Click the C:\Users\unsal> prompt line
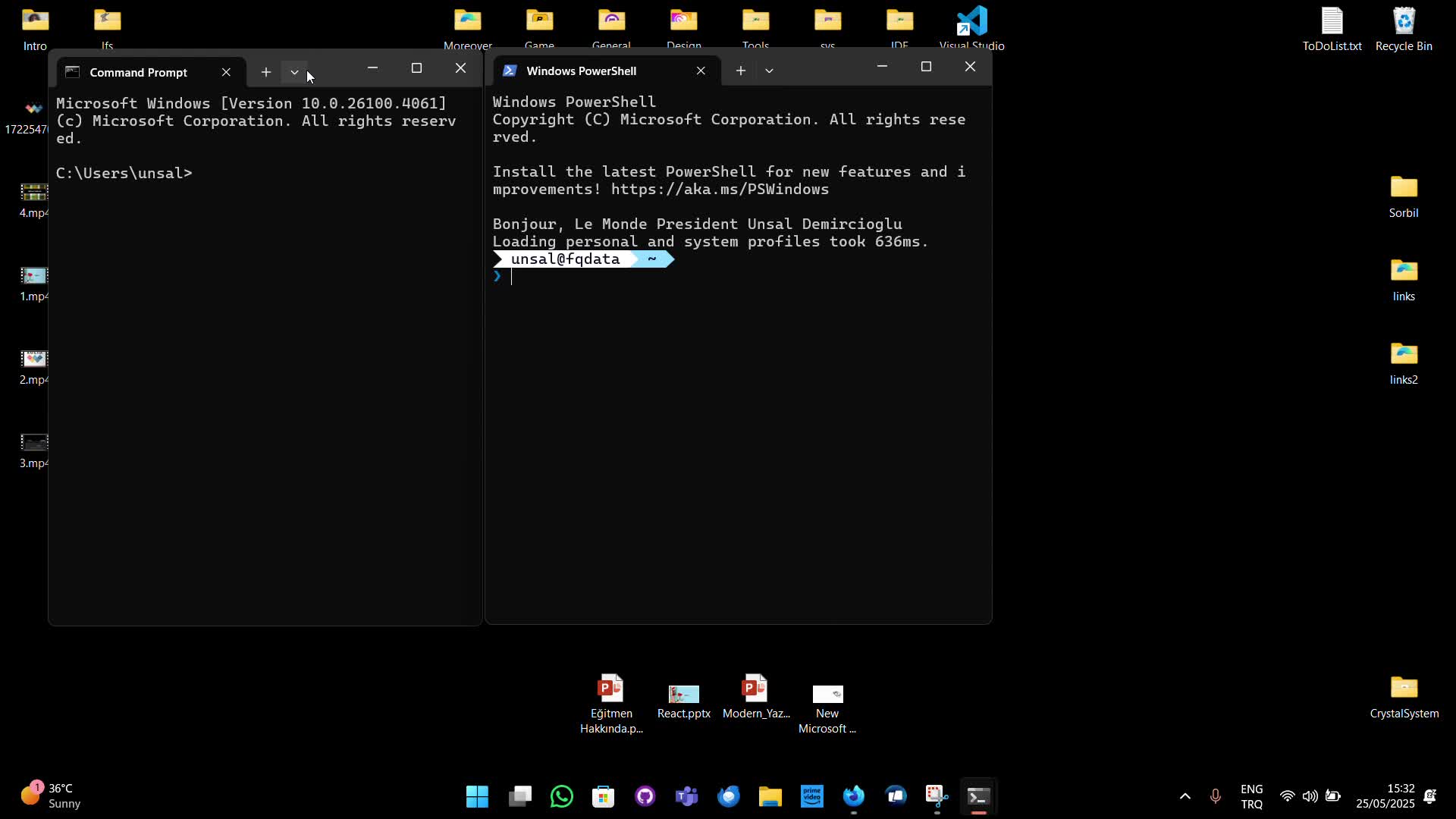This screenshot has height=819, width=1456. tap(124, 173)
